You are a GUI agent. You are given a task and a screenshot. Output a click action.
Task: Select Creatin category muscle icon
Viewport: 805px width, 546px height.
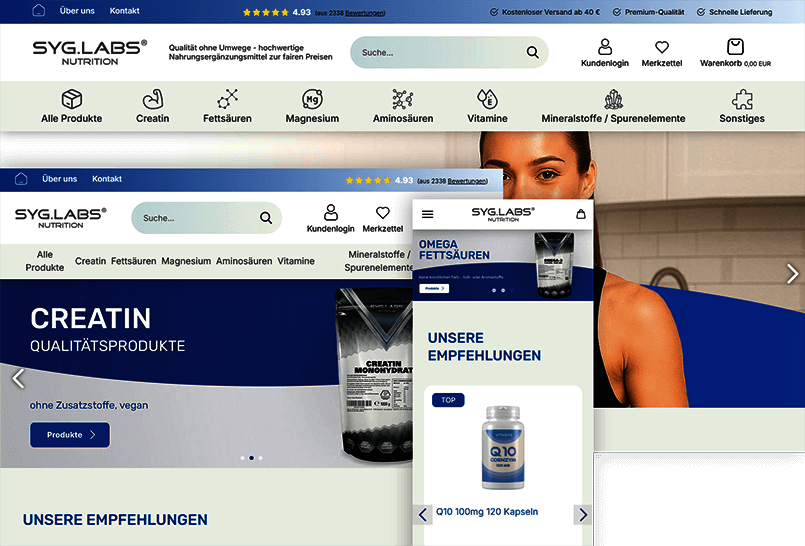pyautogui.click(x=153, y=98)
